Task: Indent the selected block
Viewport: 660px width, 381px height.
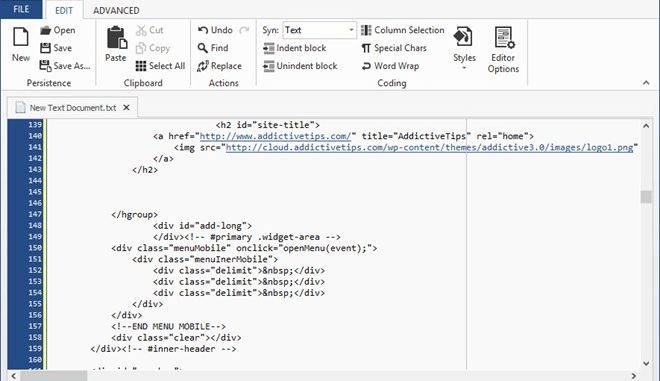Action: click(294, 48)
